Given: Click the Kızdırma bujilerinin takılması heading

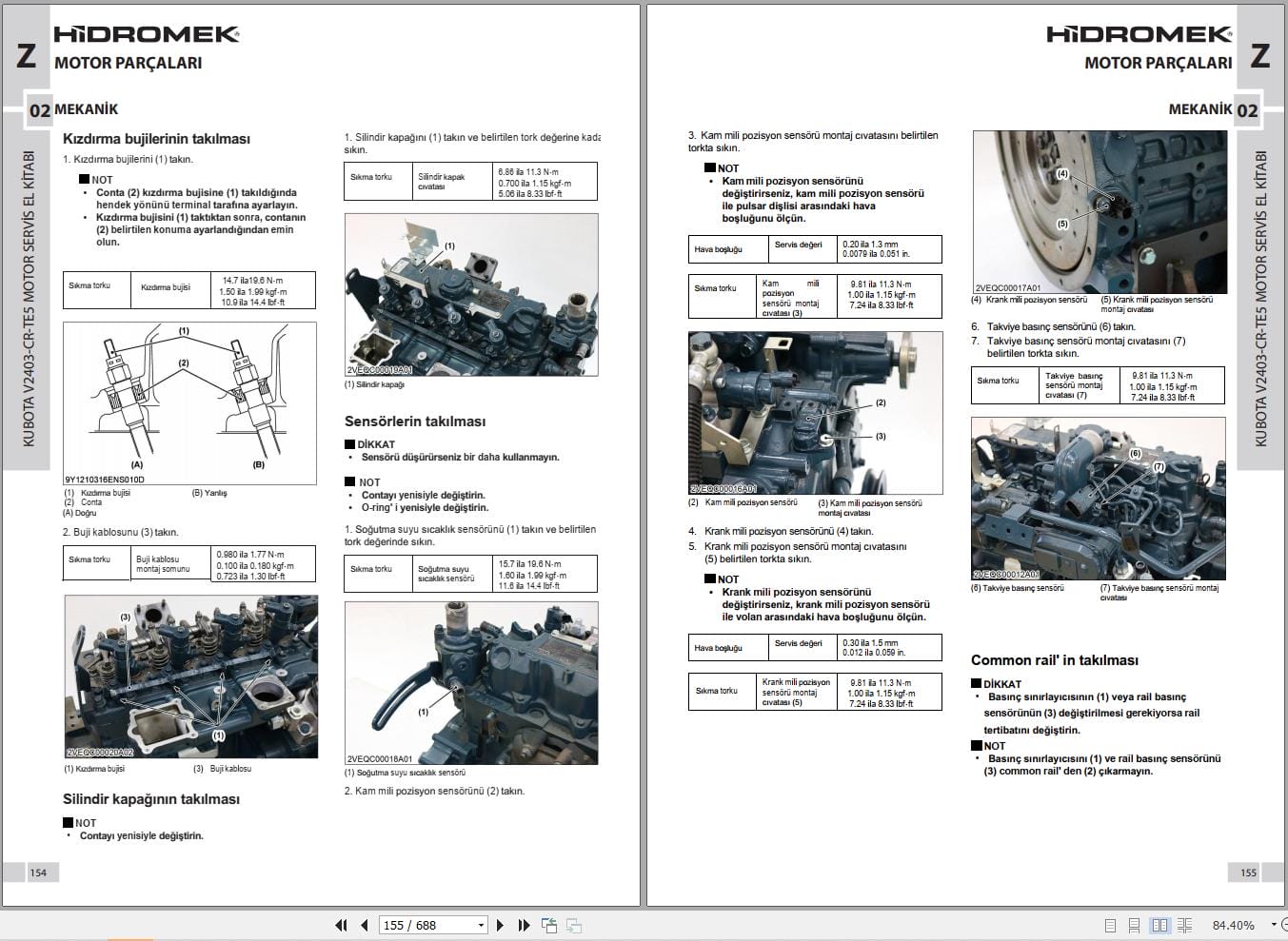Looking at the screenshot, I should (x=156, y=139).
